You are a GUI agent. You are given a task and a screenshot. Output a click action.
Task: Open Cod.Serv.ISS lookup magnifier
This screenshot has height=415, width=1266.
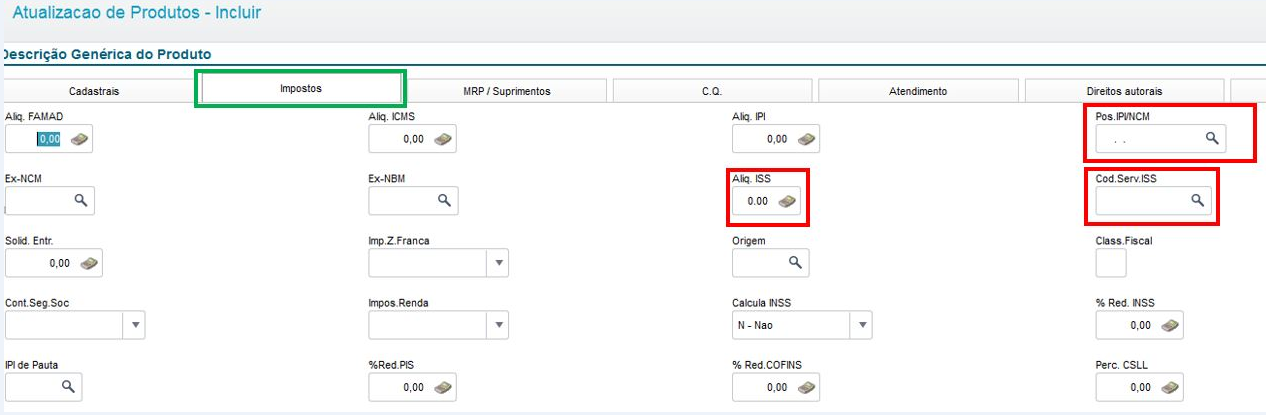(1197, 201)
